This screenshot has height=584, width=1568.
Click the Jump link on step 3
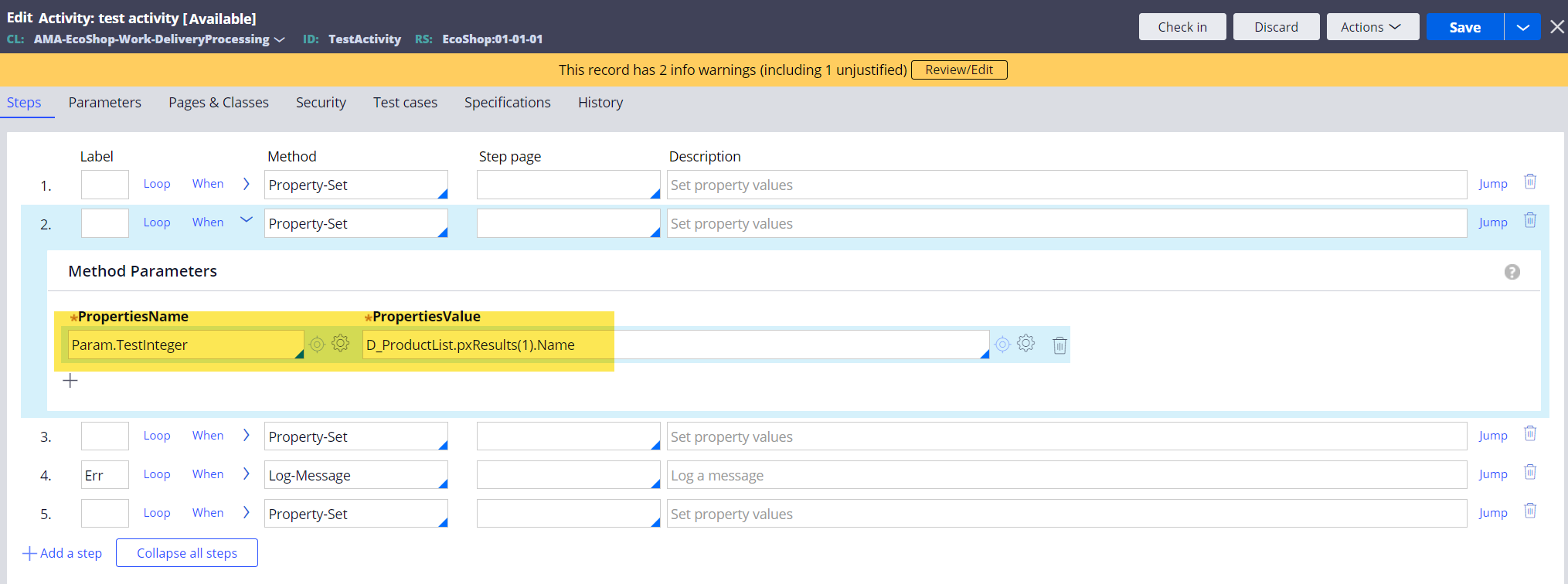1493,436
